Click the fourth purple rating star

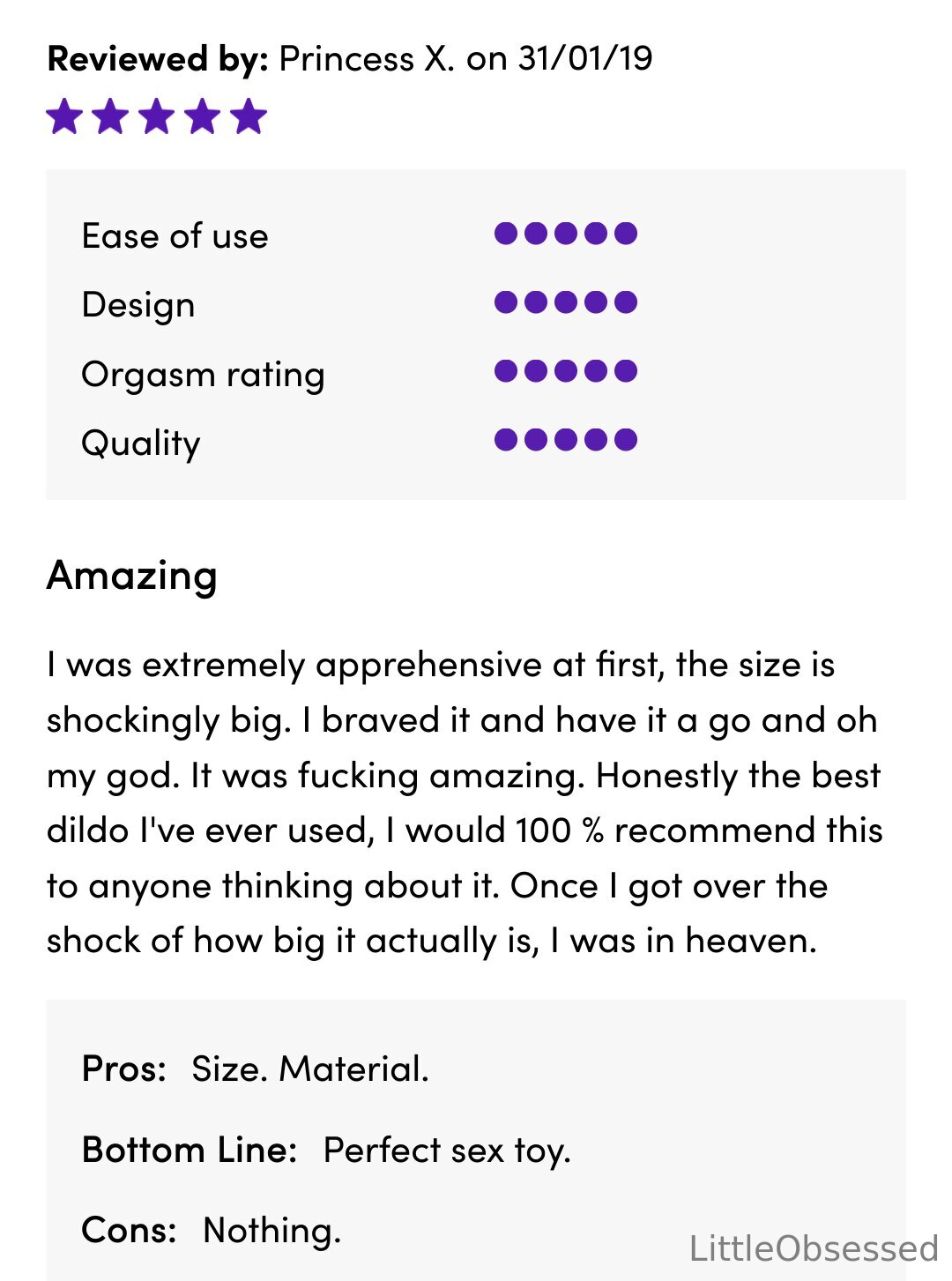pos(203,116)
